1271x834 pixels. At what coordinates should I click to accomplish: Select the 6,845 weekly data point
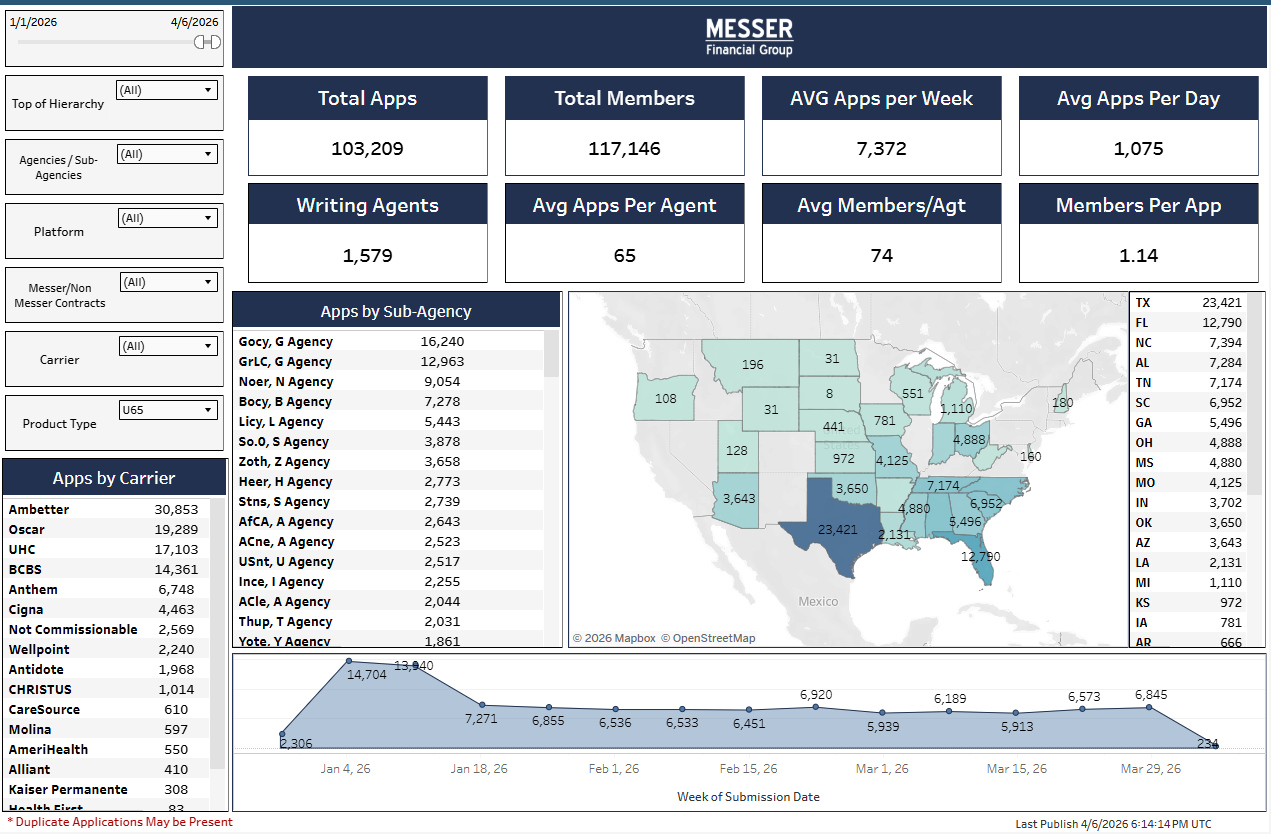[x=1149, y=707]
